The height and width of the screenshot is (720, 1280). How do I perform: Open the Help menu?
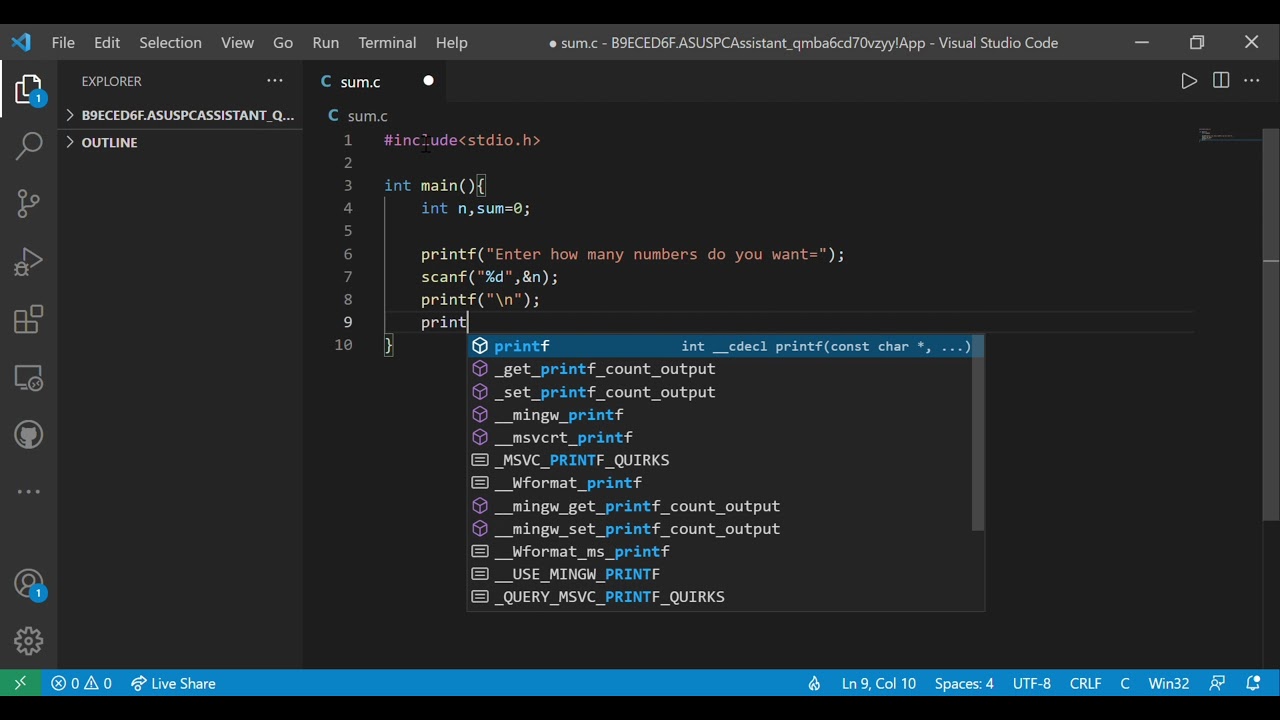[x=451, y=43]
